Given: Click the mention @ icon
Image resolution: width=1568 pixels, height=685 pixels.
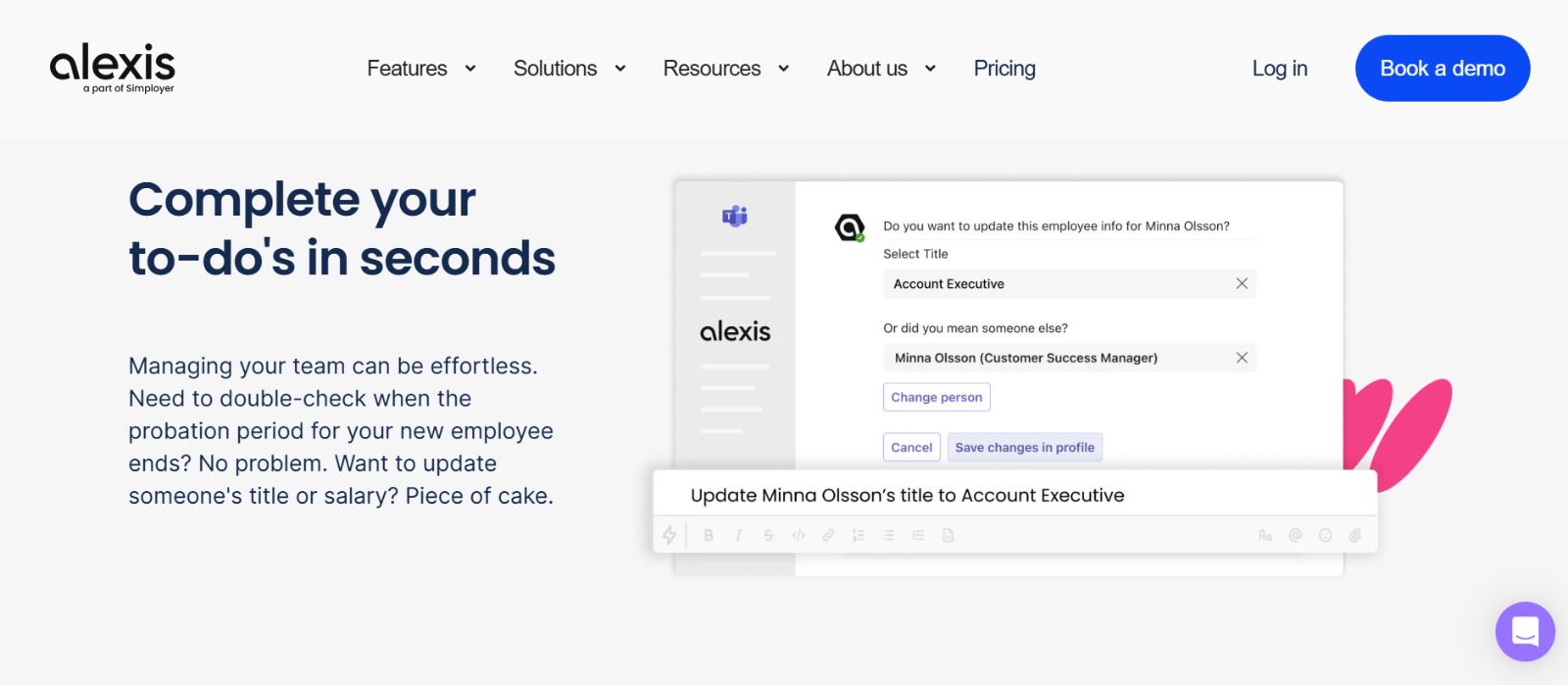Looking at the screenshot, I should (1296, 535).
